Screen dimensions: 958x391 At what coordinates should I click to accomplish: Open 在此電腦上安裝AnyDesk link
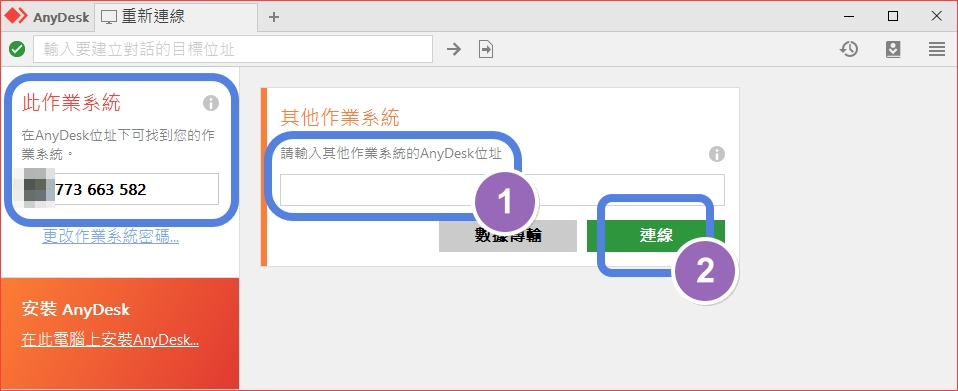[110, 340]
